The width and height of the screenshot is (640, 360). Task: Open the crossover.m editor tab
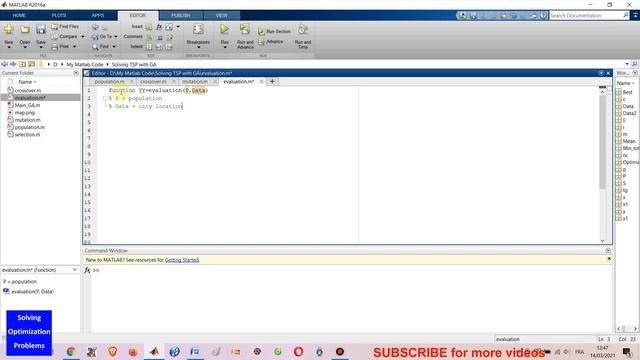[x=153, y=82]
